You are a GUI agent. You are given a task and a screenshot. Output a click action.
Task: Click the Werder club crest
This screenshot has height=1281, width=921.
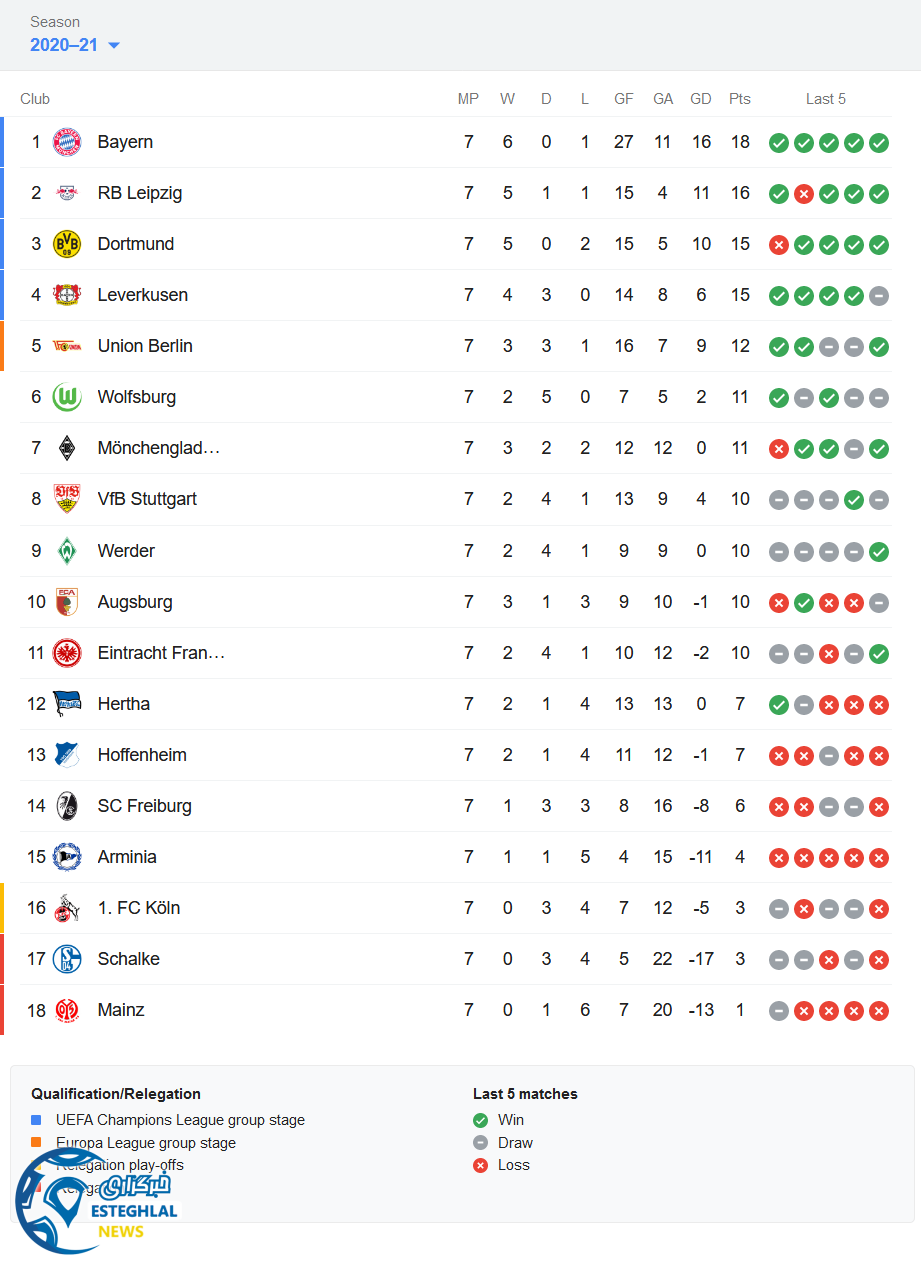67,551
